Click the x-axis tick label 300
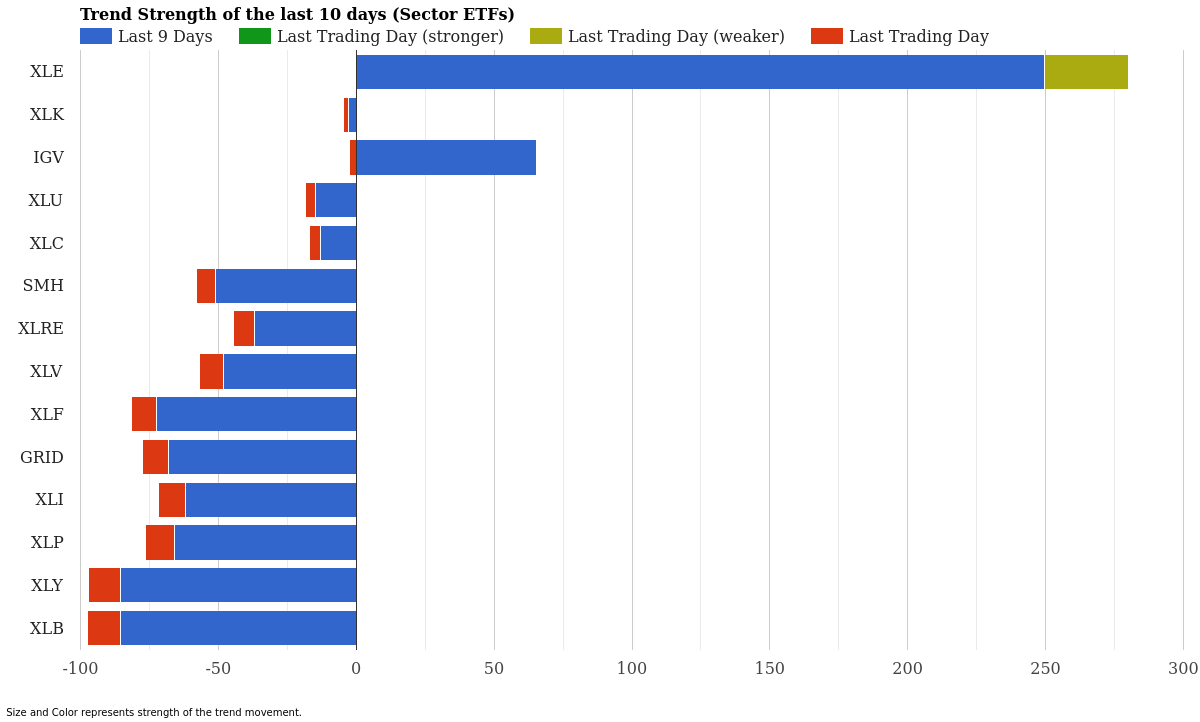This screenshot has width=1200, height=722. (x=1183, y=669)
